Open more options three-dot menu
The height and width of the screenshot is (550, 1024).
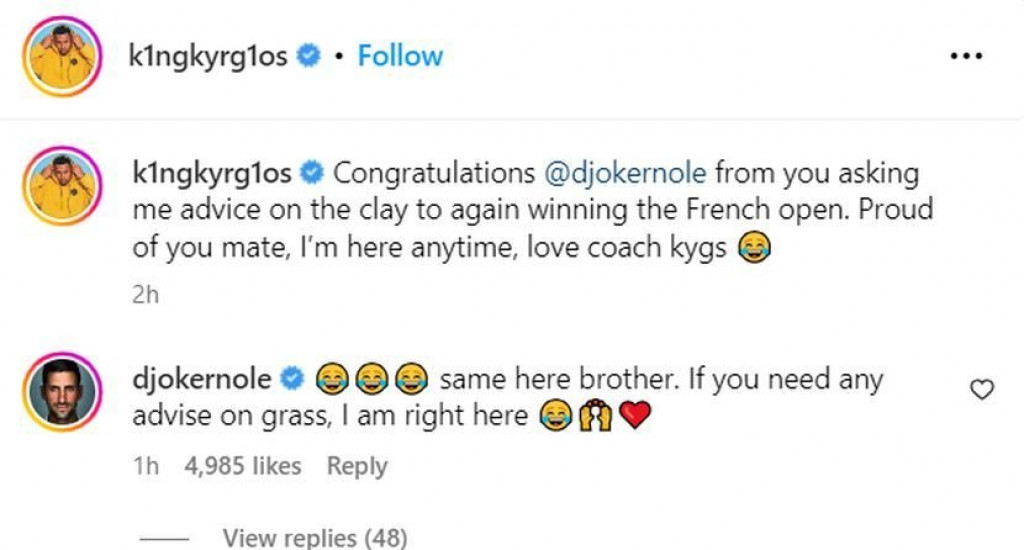[x=965, y=56]
